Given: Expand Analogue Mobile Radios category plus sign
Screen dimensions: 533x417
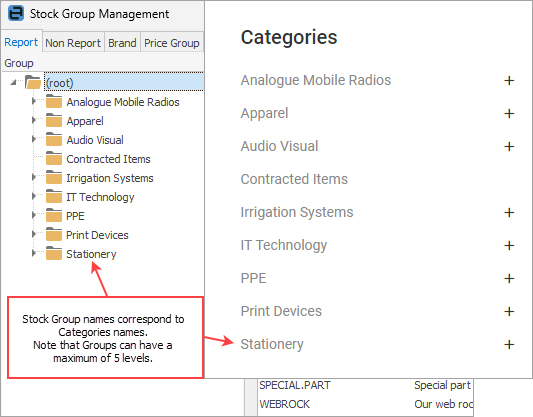Looking at the screenshot, I should [x=509, y=81].
